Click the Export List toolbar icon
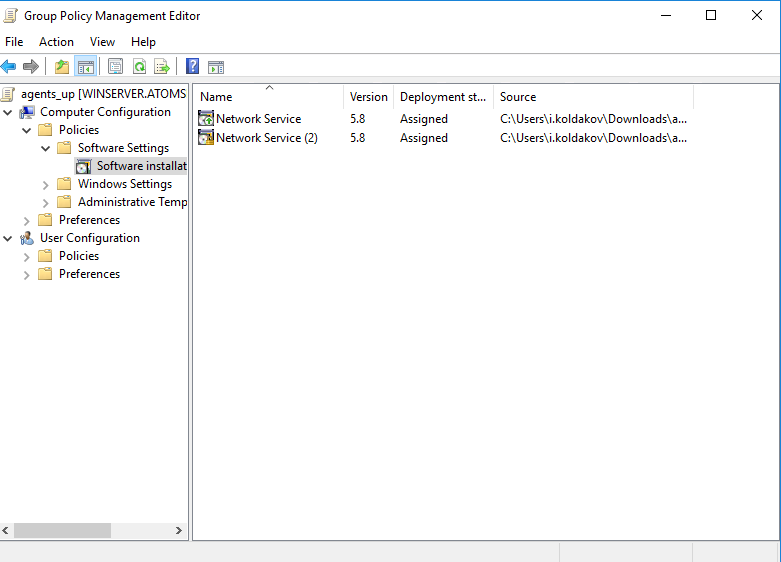Screen dimensions: 781x562 click(x=162, y=67)
